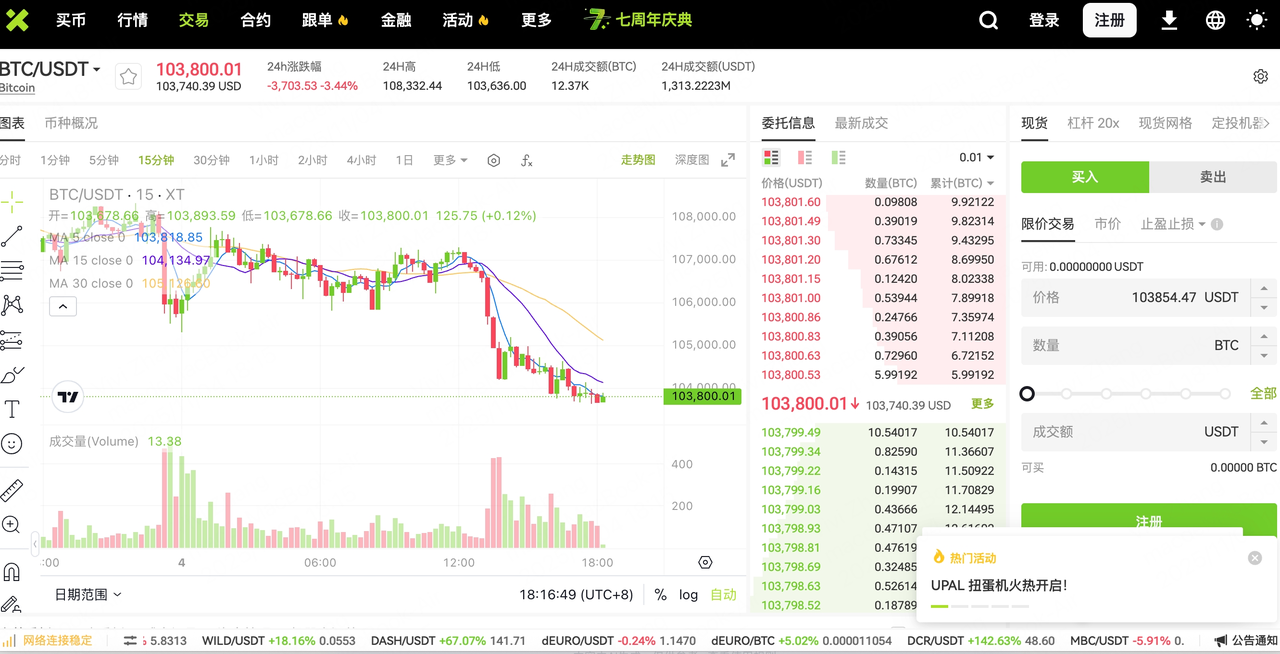Open the 合约 menu in top navigation
The height and width of the screenshot is (654, 1280).
point(256,20)
